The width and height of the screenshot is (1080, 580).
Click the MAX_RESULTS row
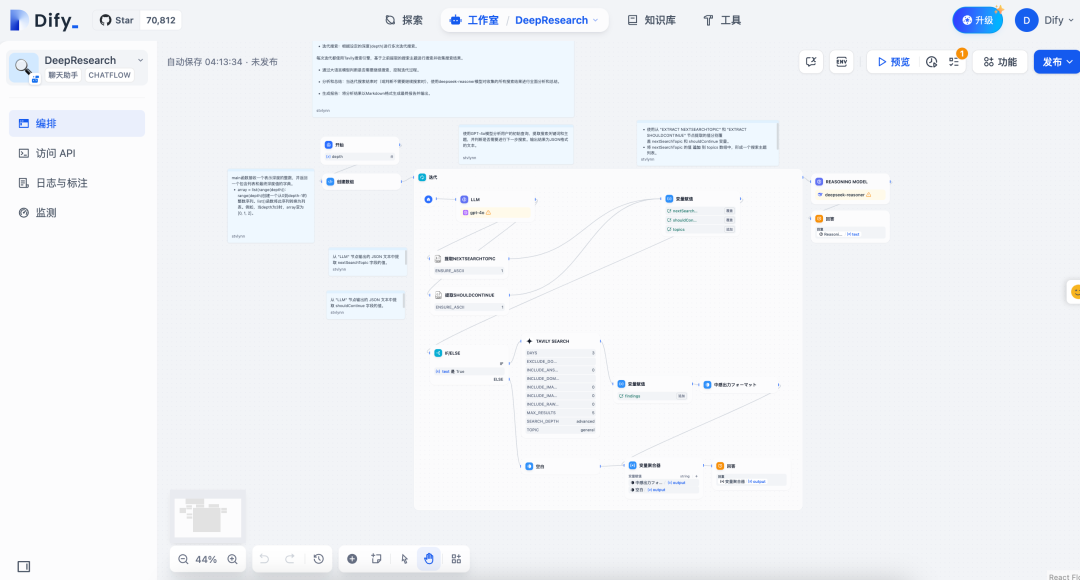561,413
